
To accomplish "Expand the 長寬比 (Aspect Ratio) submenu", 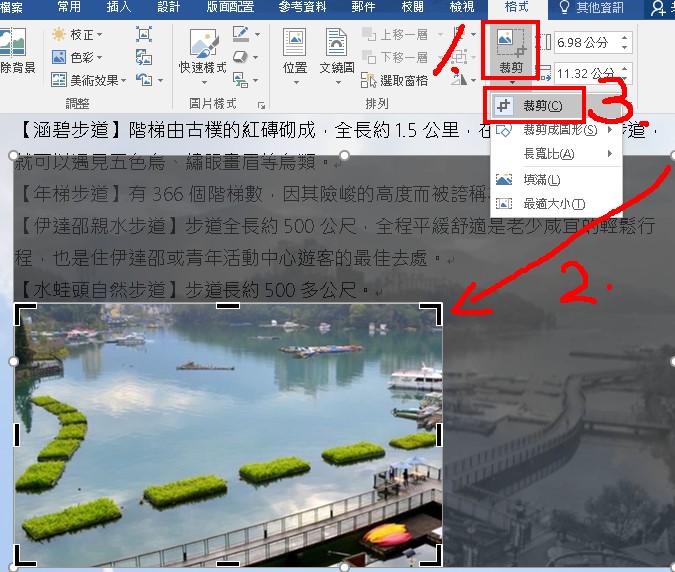I will tap(550, 154).
